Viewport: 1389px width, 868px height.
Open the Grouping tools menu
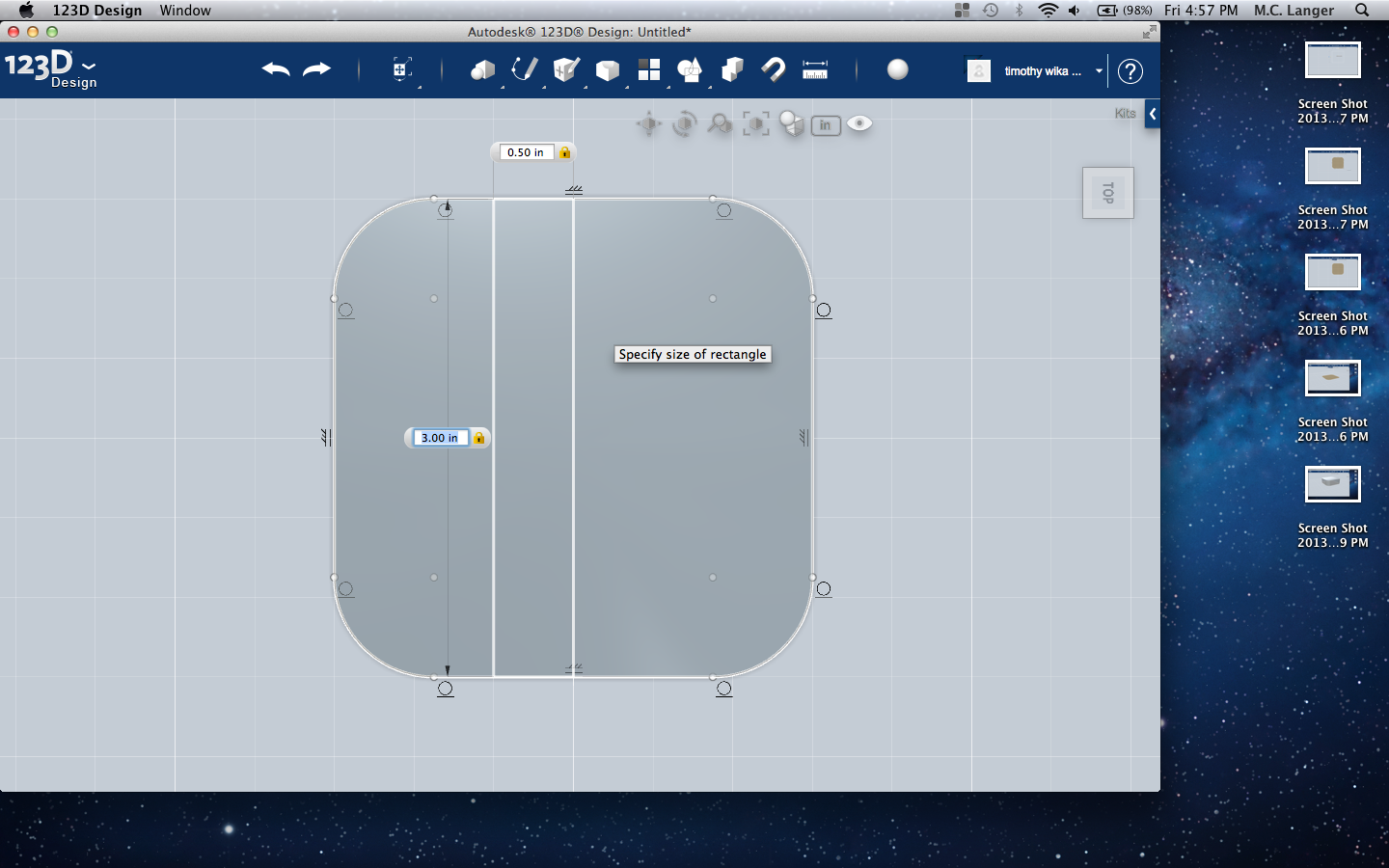[x=690, y=69]
